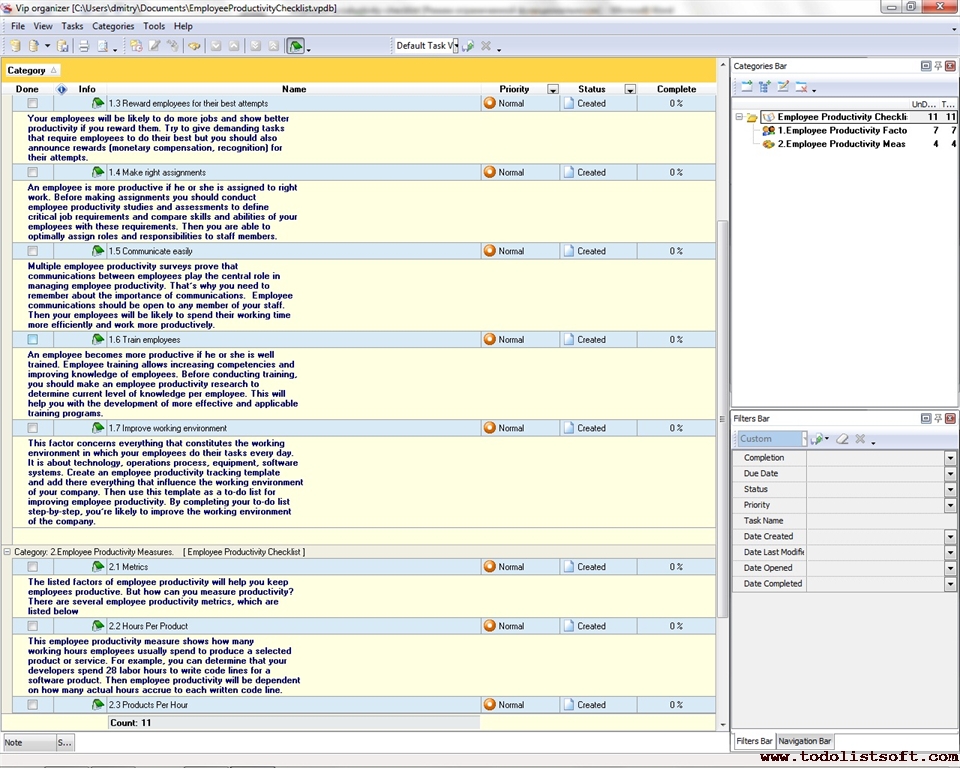Pin the Categories Bar panel
Image resolution: width=960 pixels, height=768 pixels.
(937, 66)
